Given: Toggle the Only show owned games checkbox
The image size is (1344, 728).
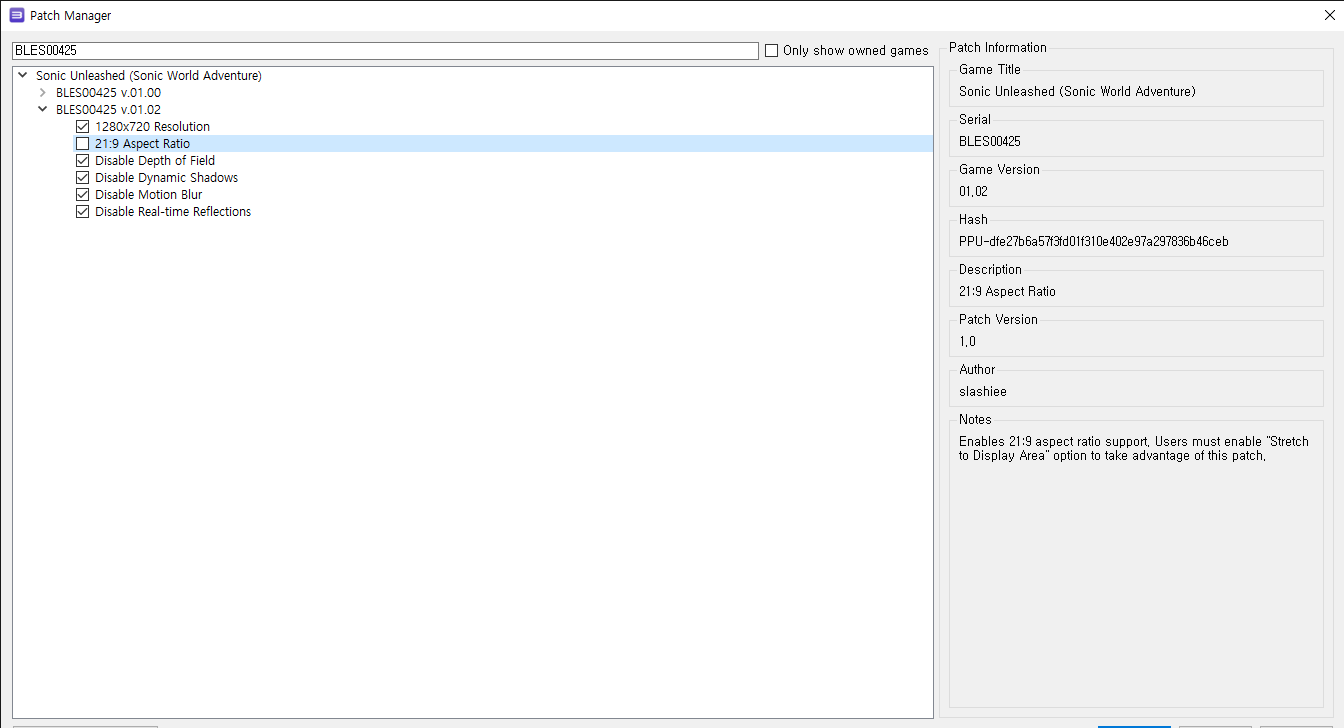Looking at the screenshot, I should tap(771, 51).
